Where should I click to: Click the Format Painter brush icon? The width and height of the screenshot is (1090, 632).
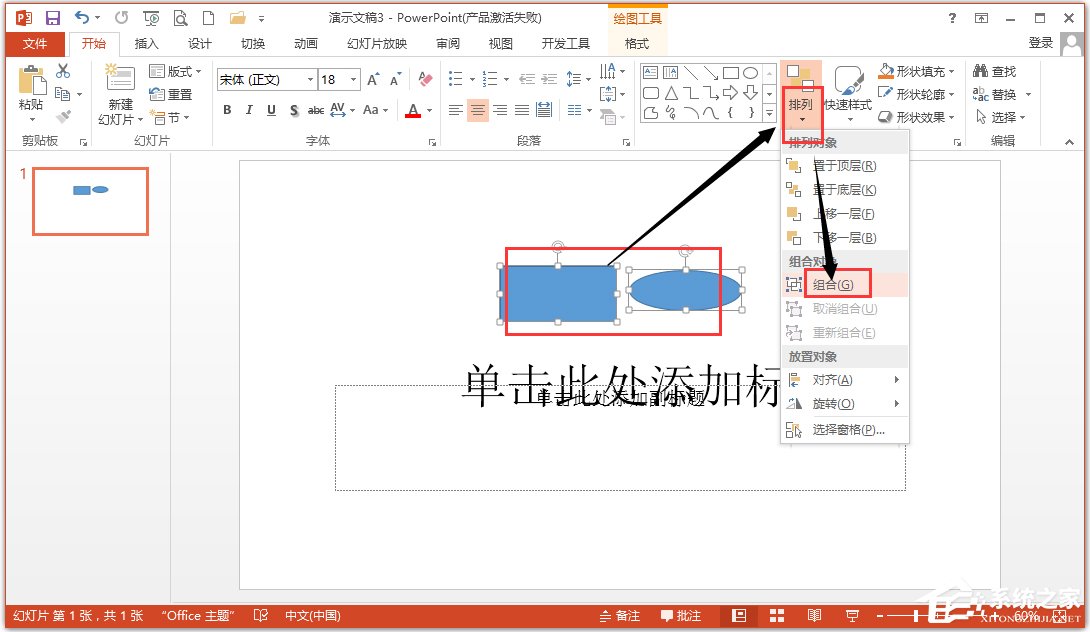pos(63,117)
